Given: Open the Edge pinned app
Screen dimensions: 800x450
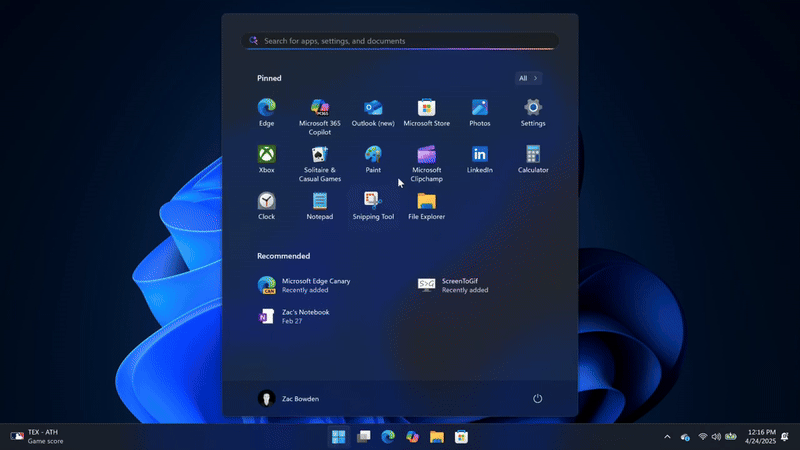Looking at the screenshot, I should point(266,113).
